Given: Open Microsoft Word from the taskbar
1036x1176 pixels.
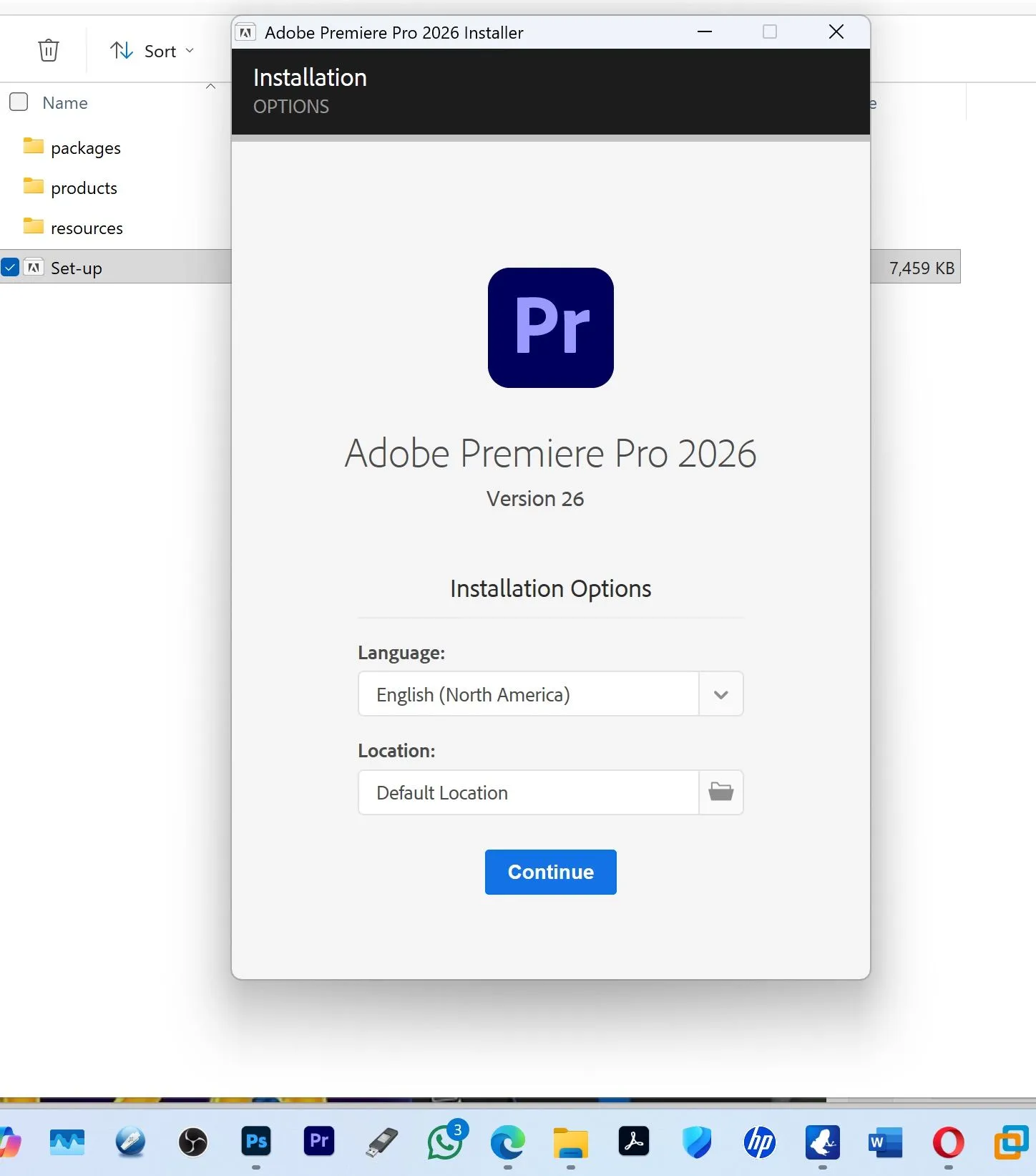Looking at the screenshot, I should click(886, 1142).
